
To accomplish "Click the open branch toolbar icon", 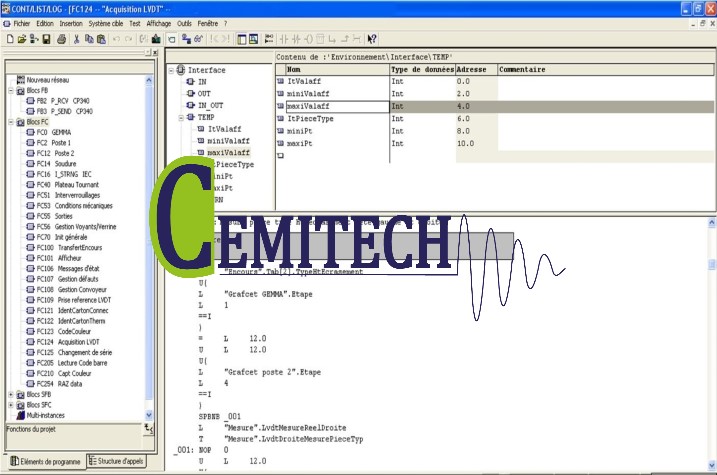I will coord(332,39).
